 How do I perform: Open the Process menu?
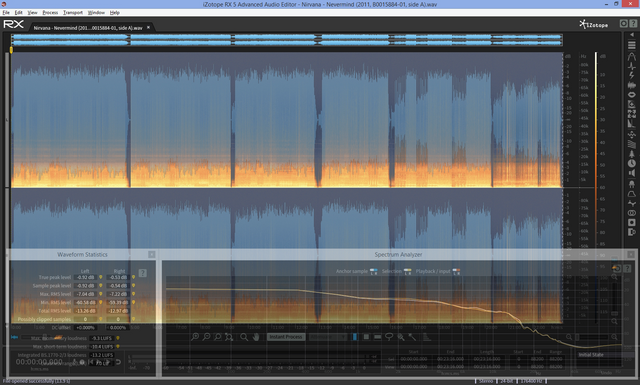coord(50,13)
